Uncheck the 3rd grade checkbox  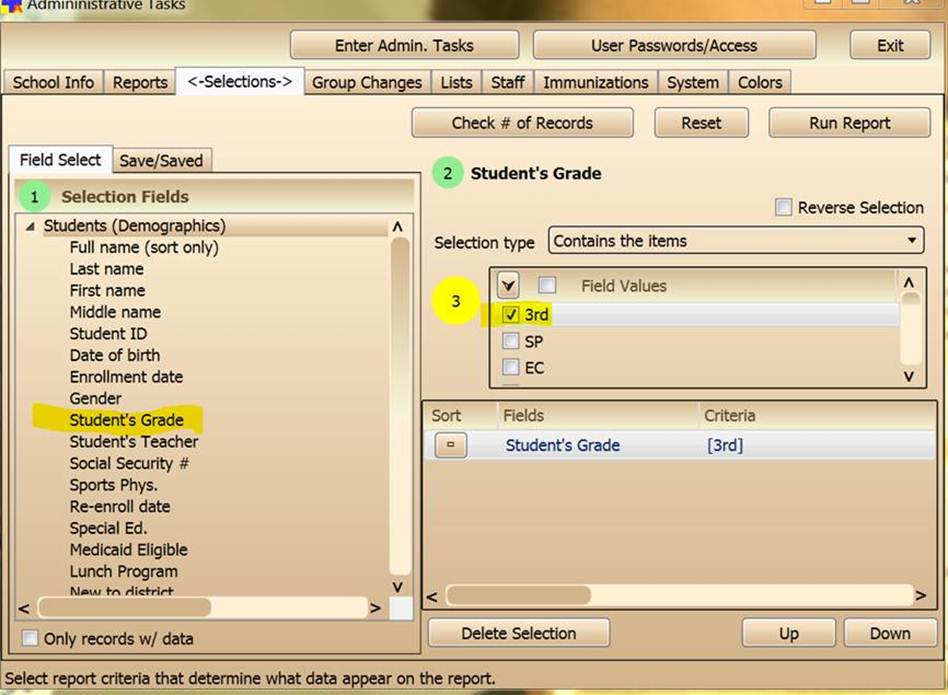point(511,315)
